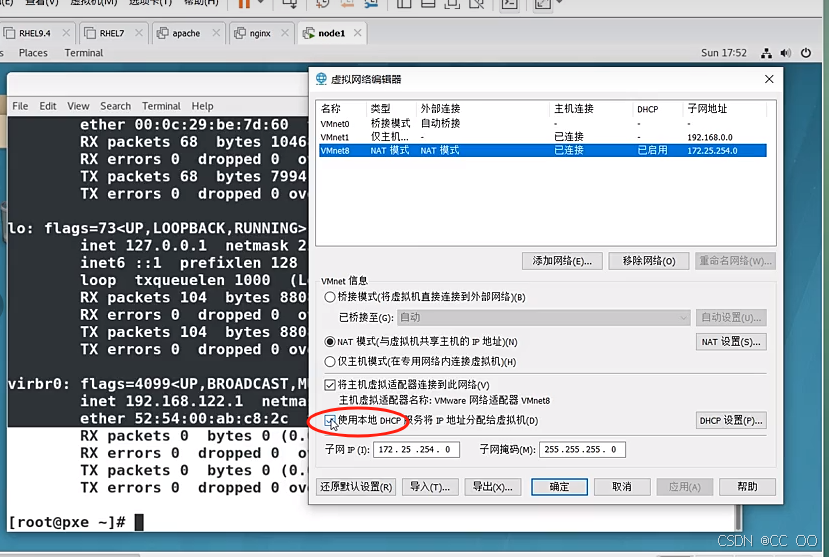Viewport: 829px width, 557px height.
Task: Select the node1 tab
Action: [331, 33]
